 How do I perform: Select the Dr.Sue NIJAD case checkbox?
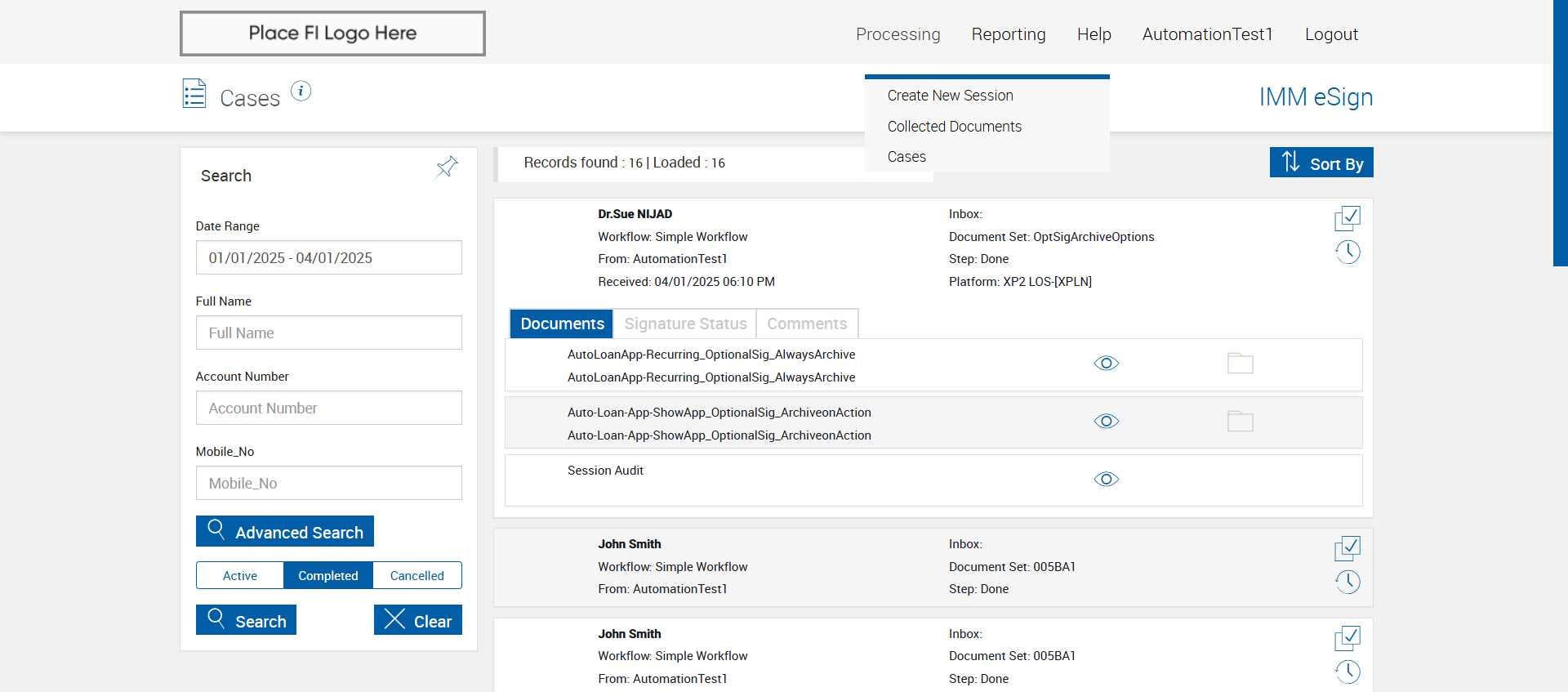tap(1347, 218)
